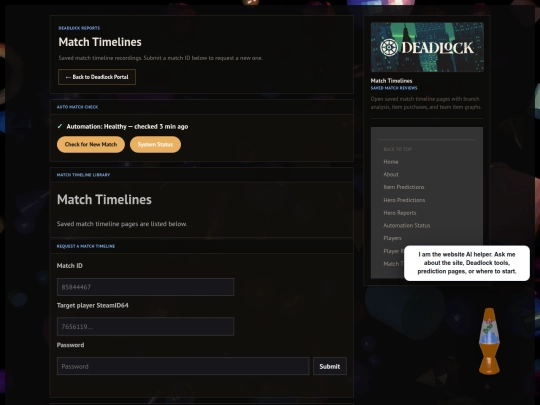Click the lava lamp AI helper icon
Screen dimensions: 540x405
(x=489, y=341)
